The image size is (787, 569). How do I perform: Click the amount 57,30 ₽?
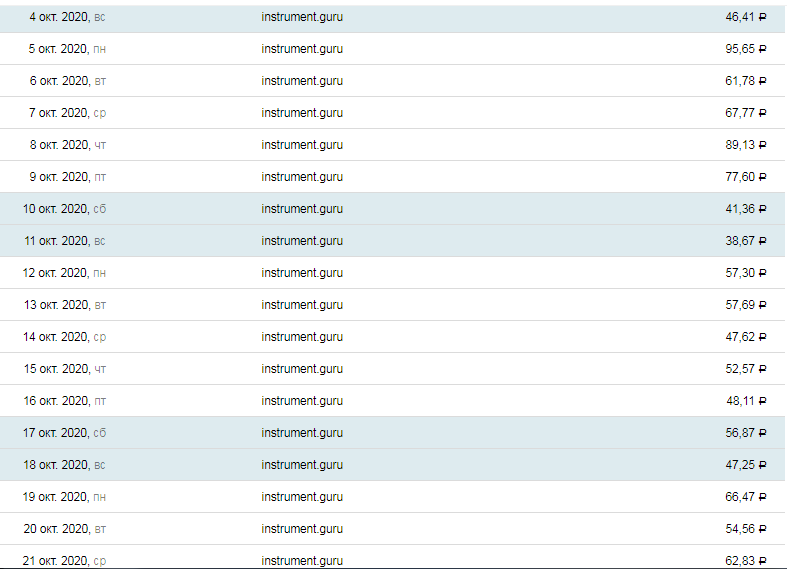pos(746,273)
